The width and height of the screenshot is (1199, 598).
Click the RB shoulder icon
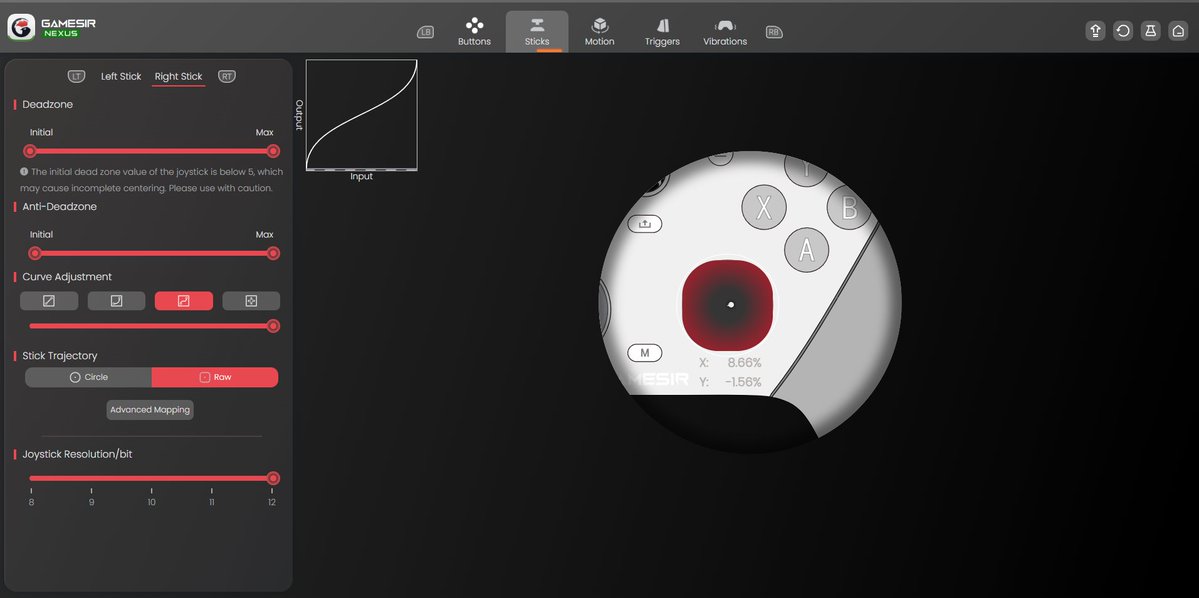tap(774, 32)
